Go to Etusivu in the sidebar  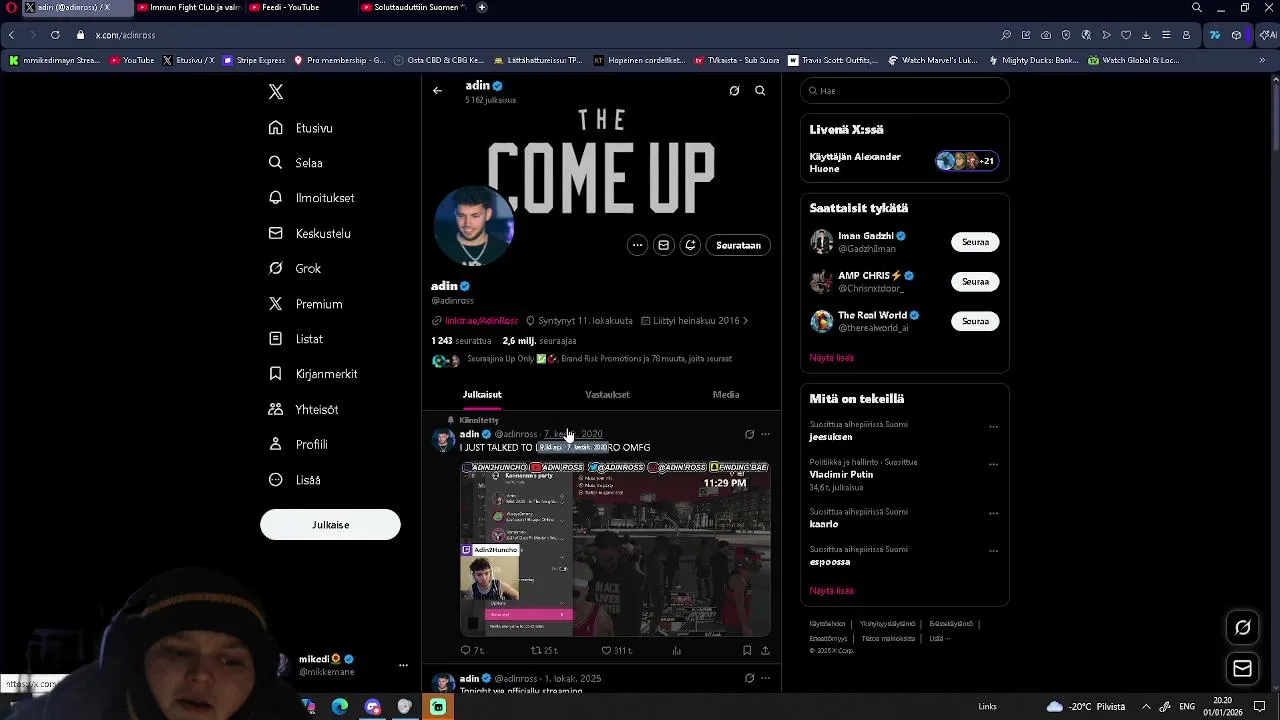[x=301, y=128]
